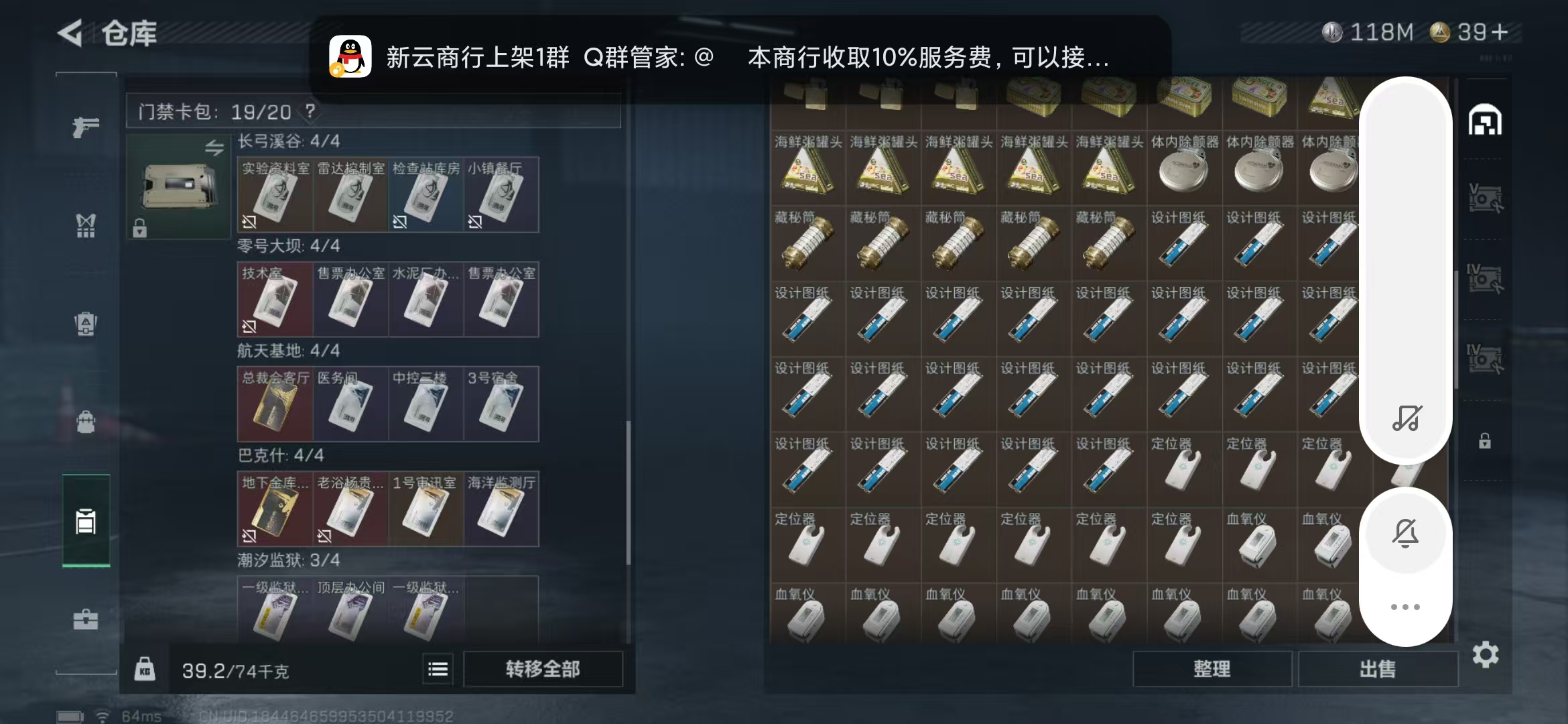Go back using the warehouse arrow

pyautogui.click(x=70, y=33)
